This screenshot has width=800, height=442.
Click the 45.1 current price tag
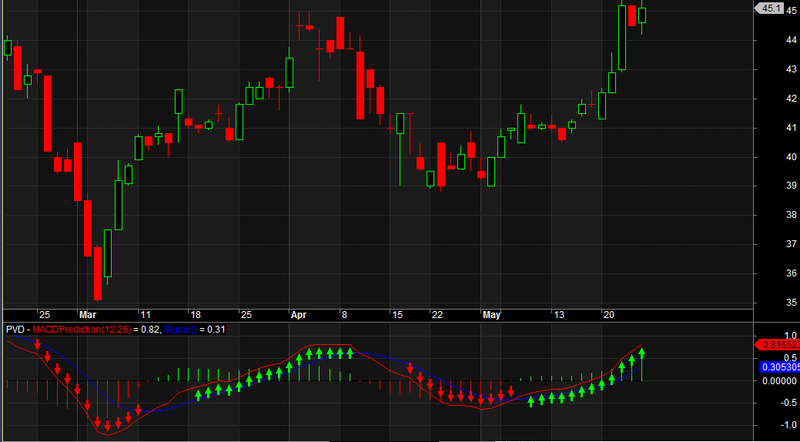pyautogui.click(x=769, y=8)
